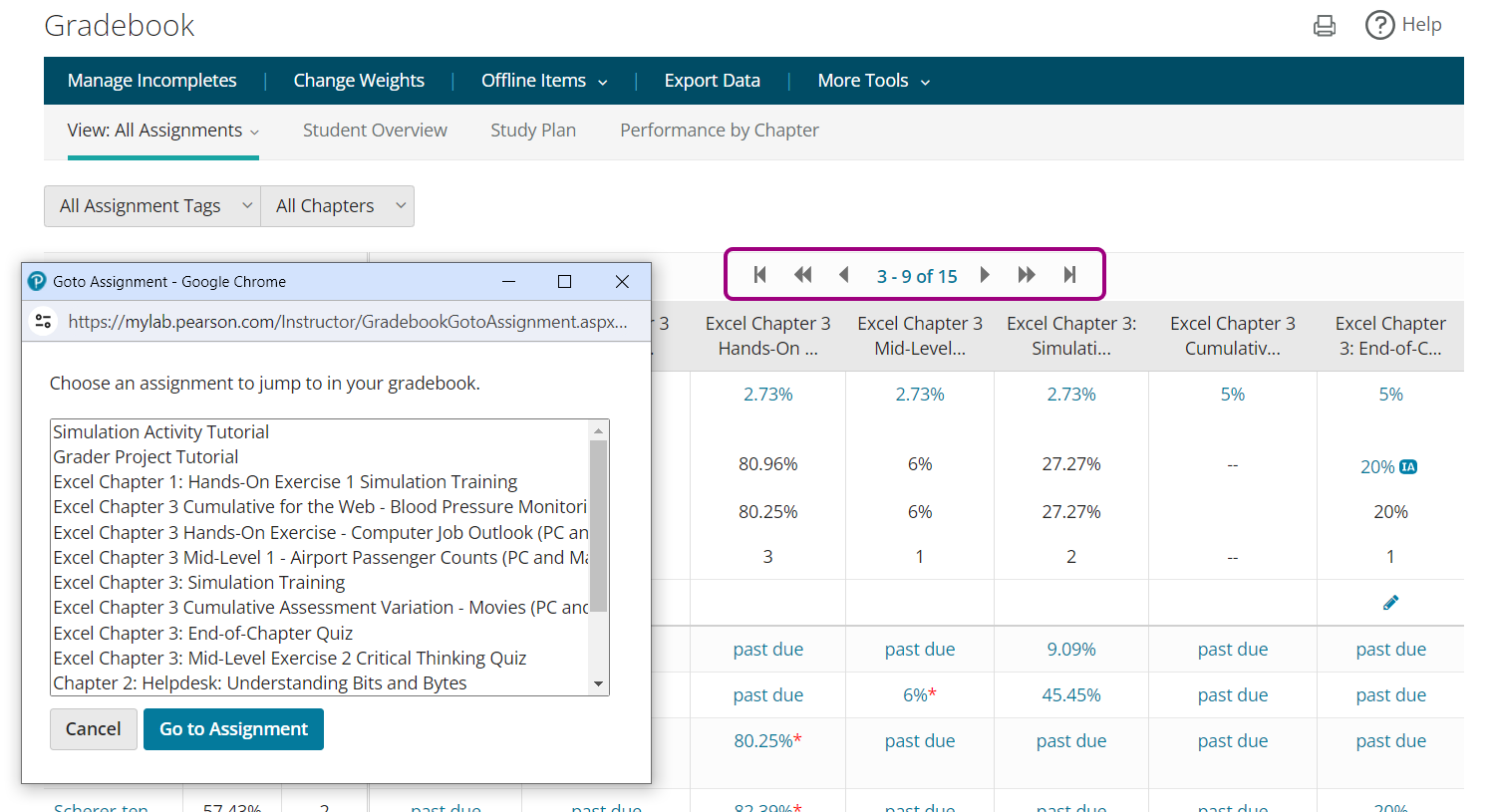The image size is (1493, 812).
Task: Go to previous assignment column
Action: (844, 275)
